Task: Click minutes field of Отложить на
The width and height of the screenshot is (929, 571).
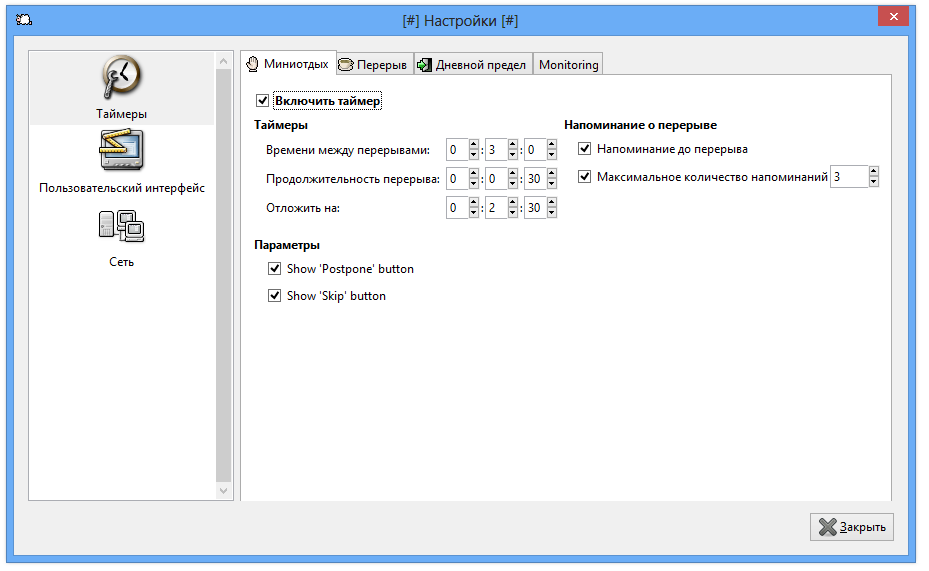Action: tap(496, 208)
